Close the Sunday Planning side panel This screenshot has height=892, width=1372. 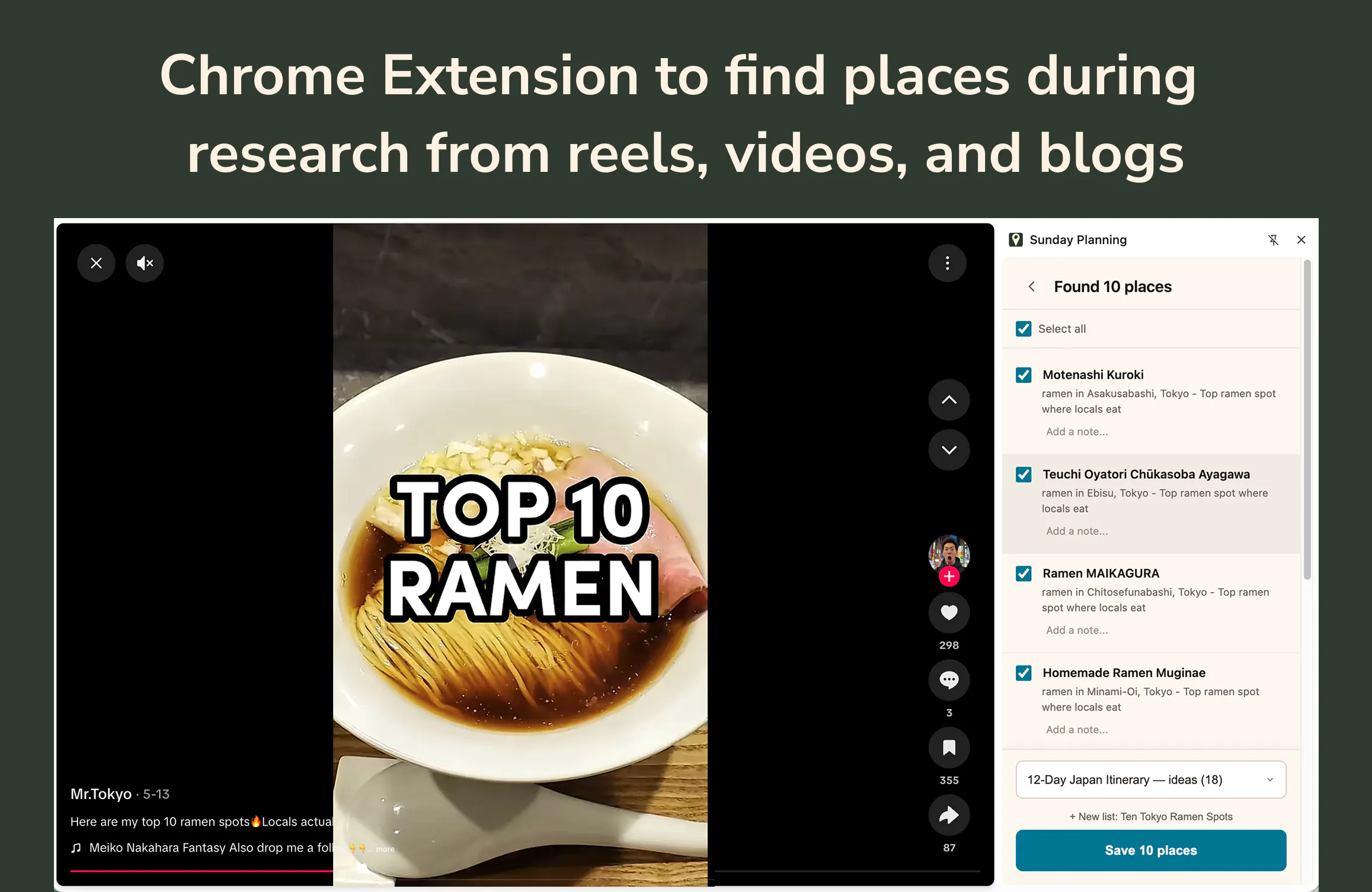click(1301, 239)
